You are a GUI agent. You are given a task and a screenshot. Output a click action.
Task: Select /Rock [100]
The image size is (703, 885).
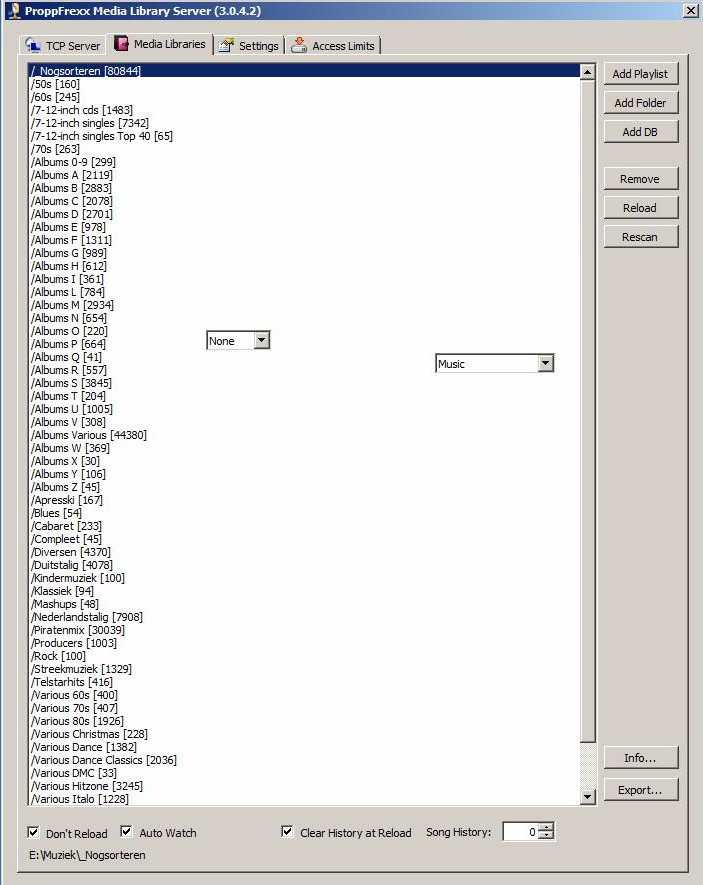pos(304,656)
